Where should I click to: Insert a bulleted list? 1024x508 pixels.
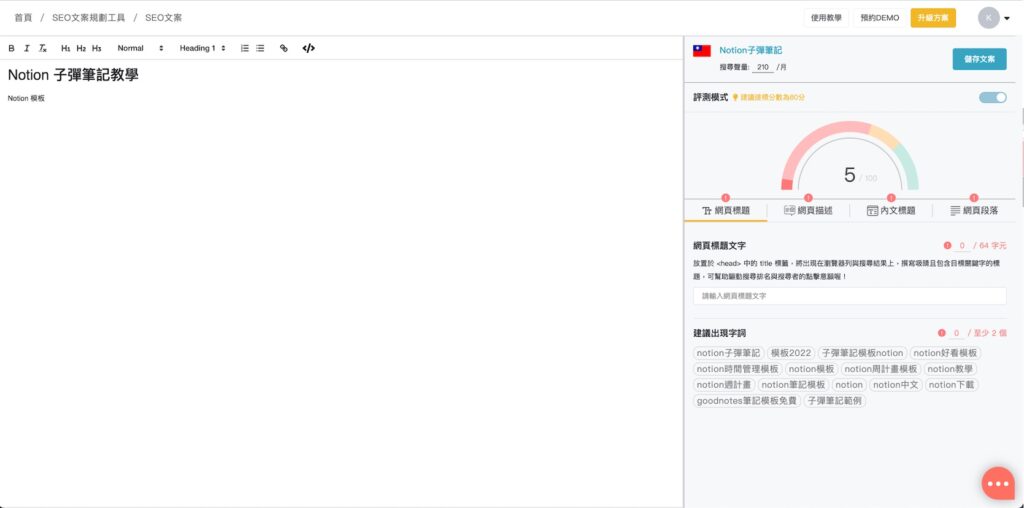pos(260,48)
